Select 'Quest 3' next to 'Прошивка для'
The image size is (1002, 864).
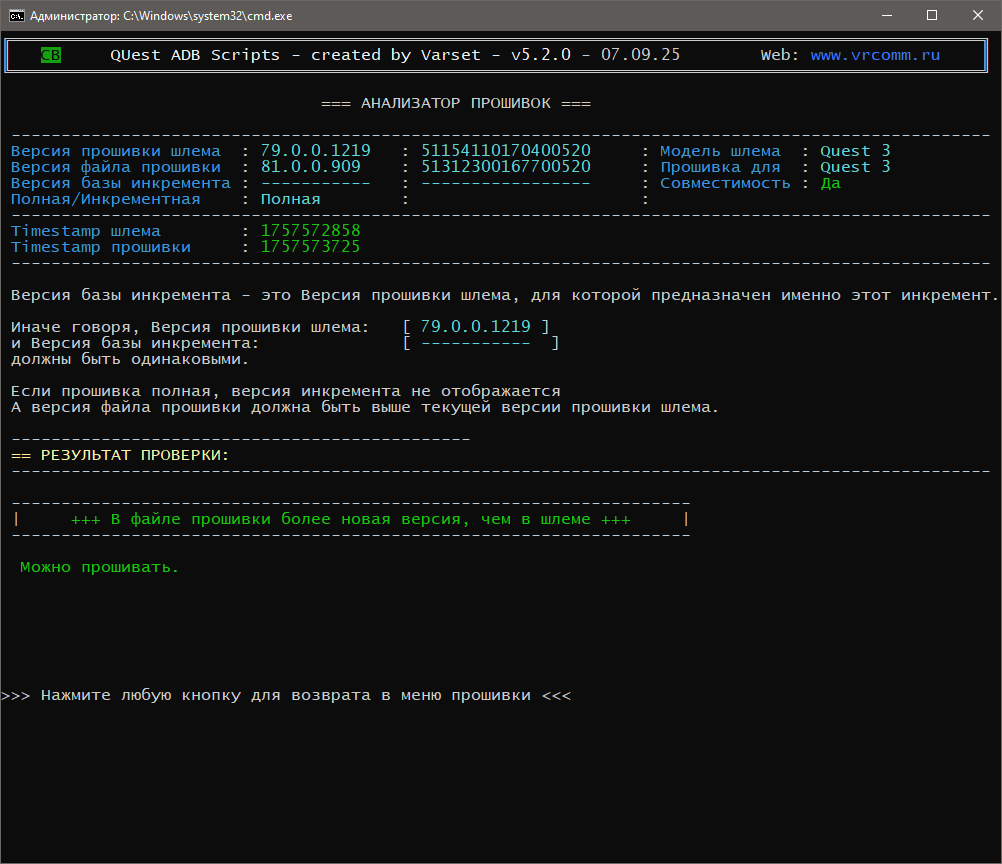coord(855,167)
